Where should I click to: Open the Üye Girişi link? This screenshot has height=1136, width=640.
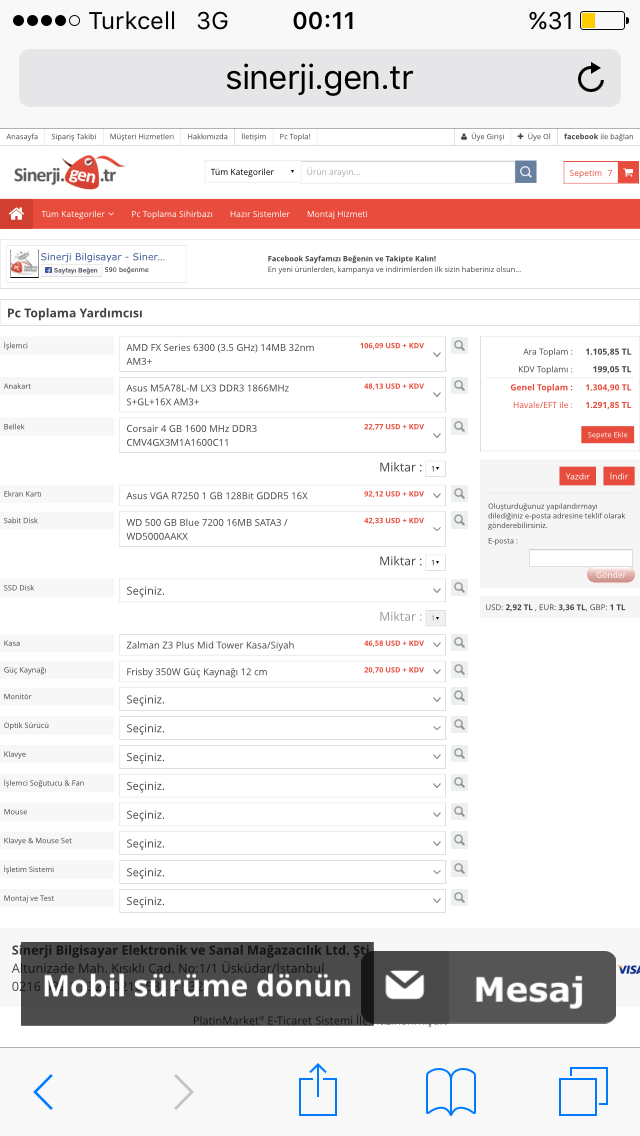[x=482, y=136]
